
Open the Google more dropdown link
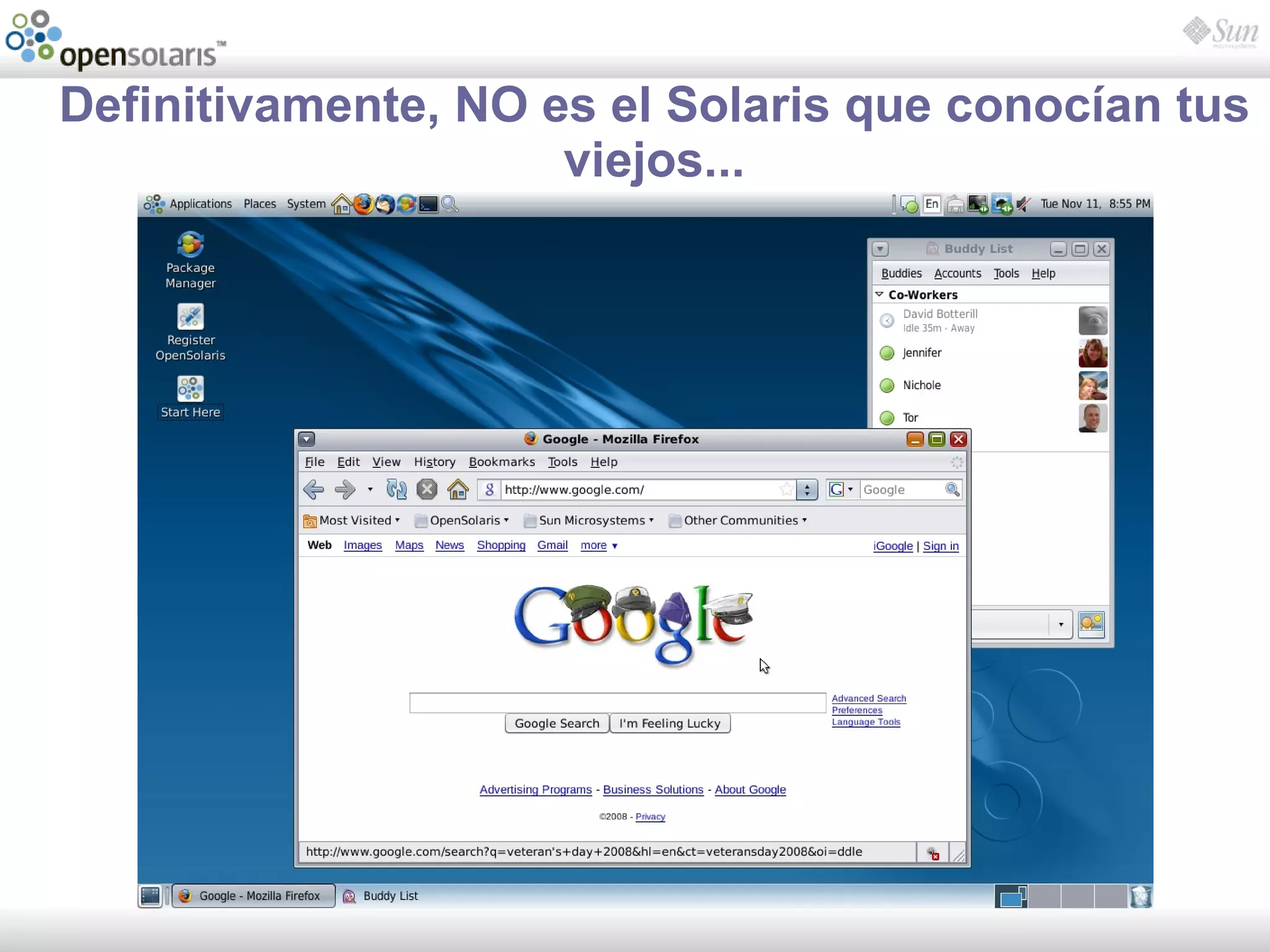(x=599, y=545)
